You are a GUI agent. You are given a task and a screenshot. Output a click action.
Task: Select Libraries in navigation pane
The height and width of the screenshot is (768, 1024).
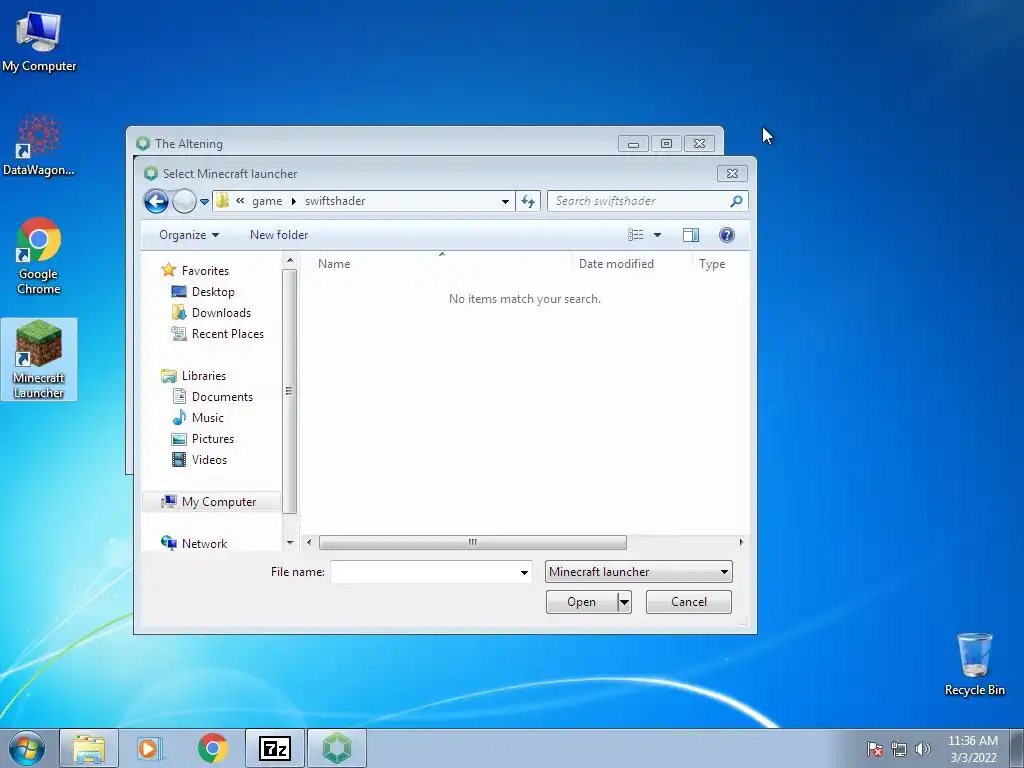[204, 376]
